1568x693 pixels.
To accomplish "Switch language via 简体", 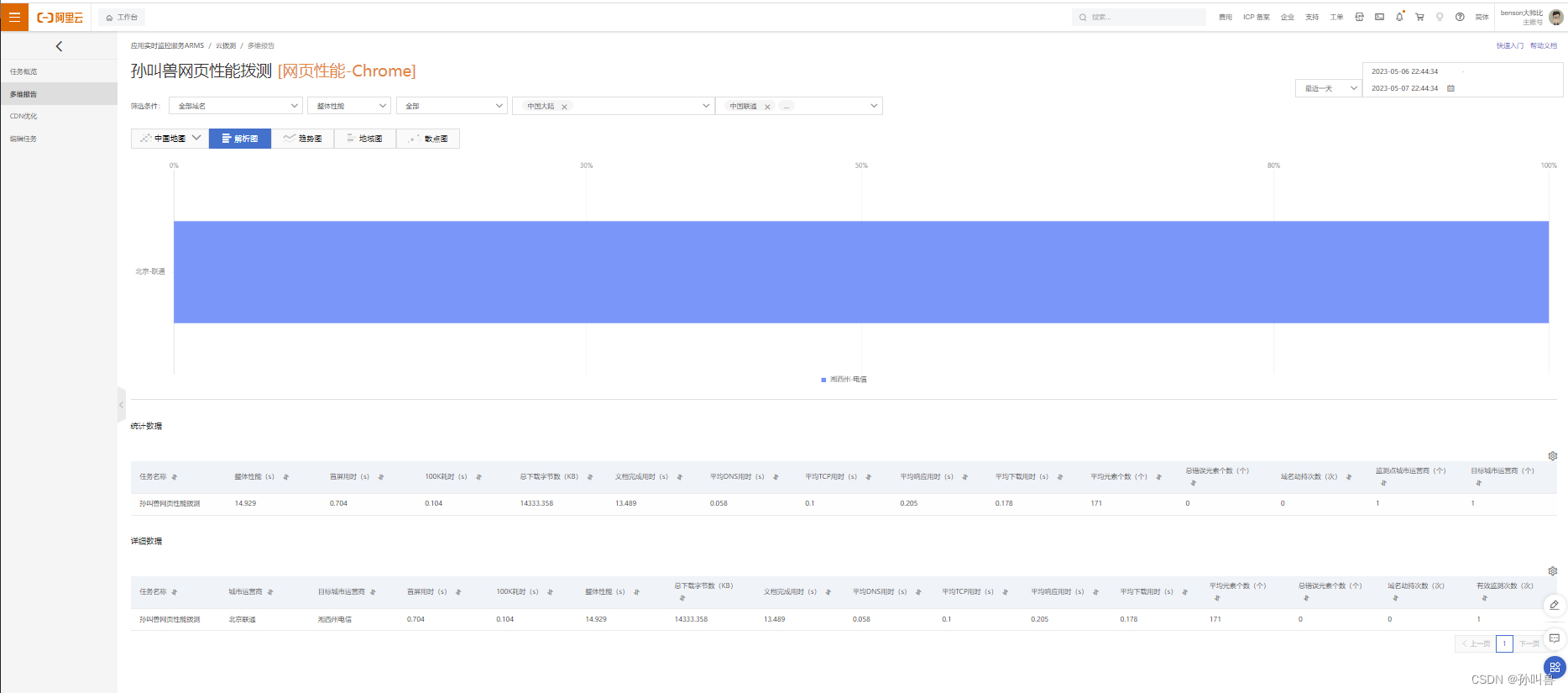I will (x=1482, y=17).
